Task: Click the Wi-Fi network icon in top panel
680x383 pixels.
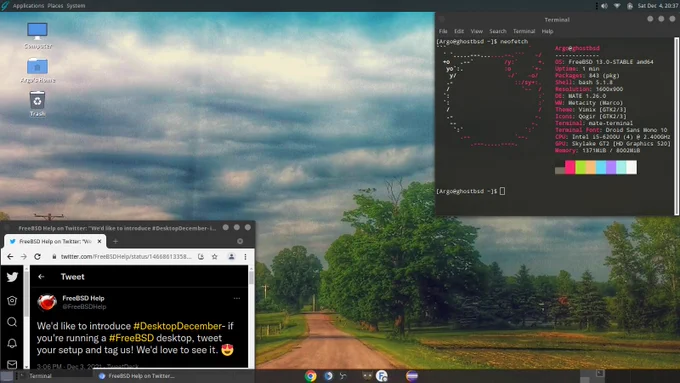Action: (x=617, y=6)
